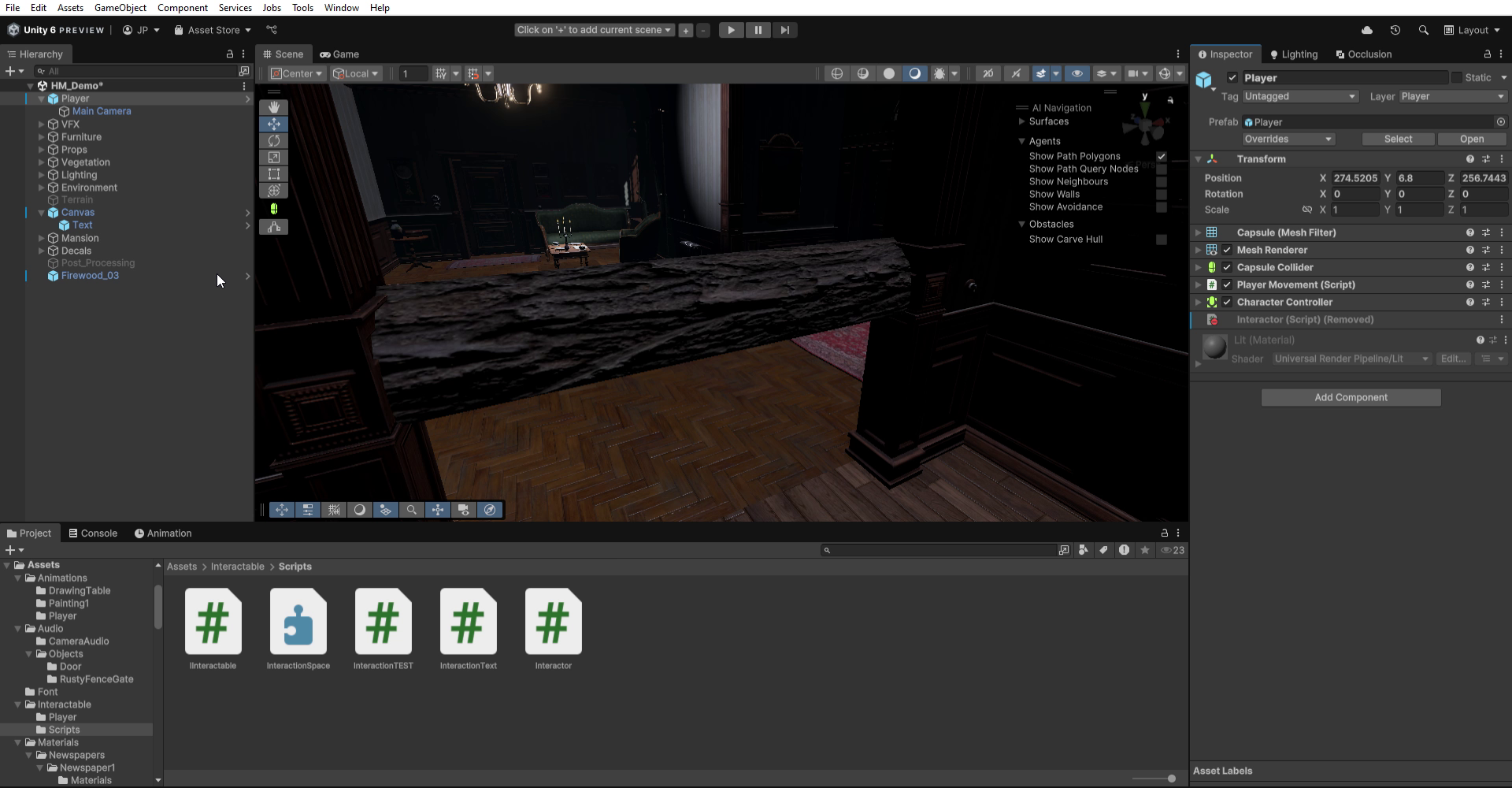Select the Rect transform tool

(x=274, y=173)
